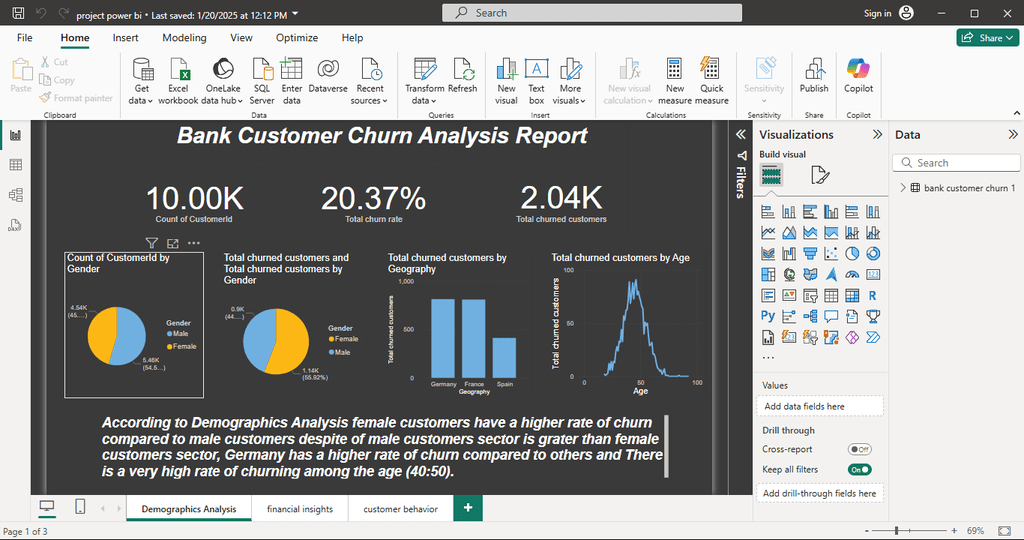Click the zoom in plus button
Screen dimensions: 1024x540
pos(954,531)
